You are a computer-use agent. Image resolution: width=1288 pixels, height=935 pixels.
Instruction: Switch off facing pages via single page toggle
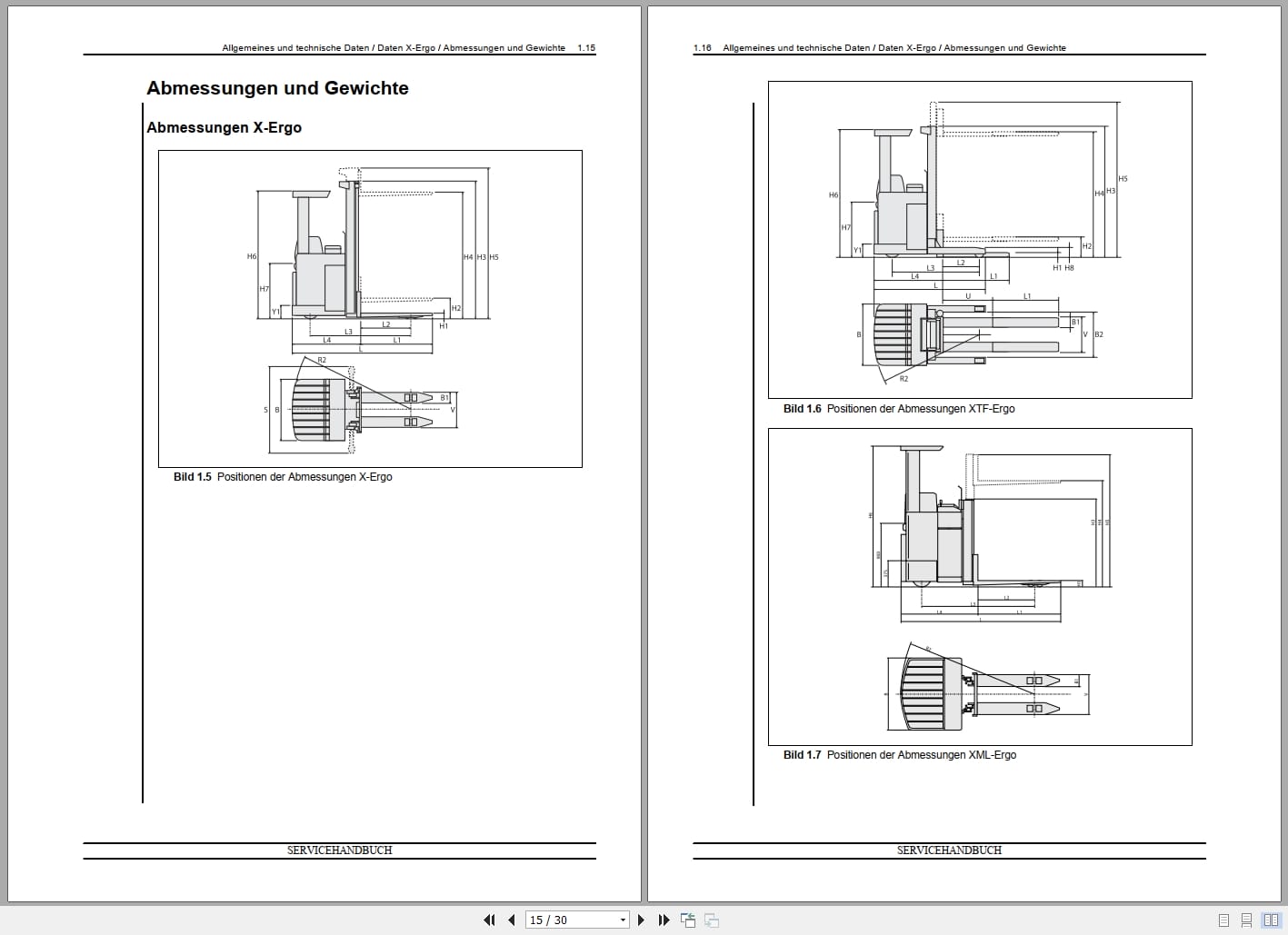tap(1224, 920)
